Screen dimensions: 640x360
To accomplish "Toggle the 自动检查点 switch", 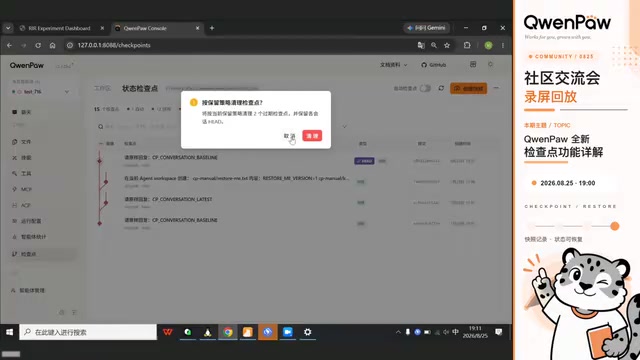I will click(425, 88).
